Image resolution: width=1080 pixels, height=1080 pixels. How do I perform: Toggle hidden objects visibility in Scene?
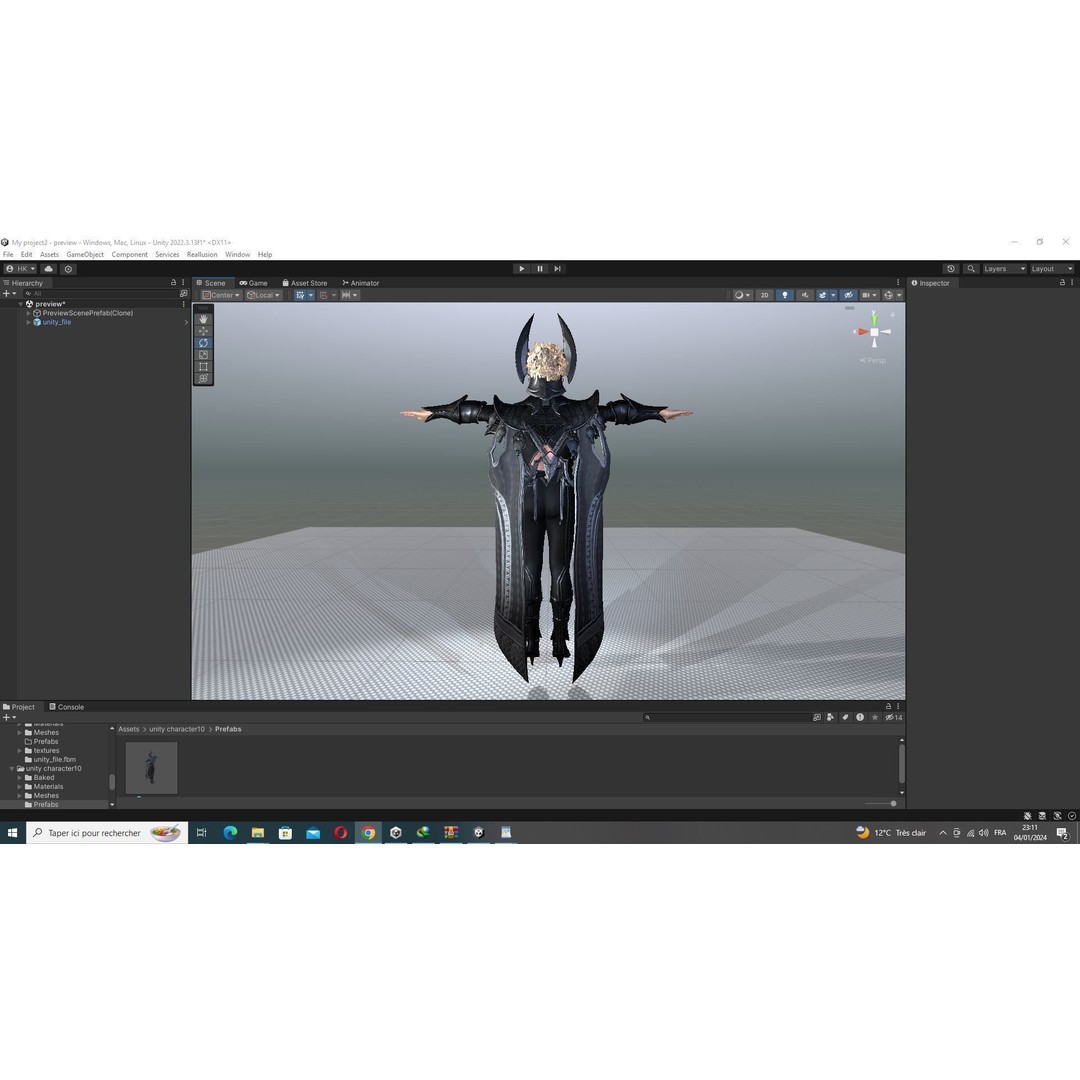tap(849, 295)
